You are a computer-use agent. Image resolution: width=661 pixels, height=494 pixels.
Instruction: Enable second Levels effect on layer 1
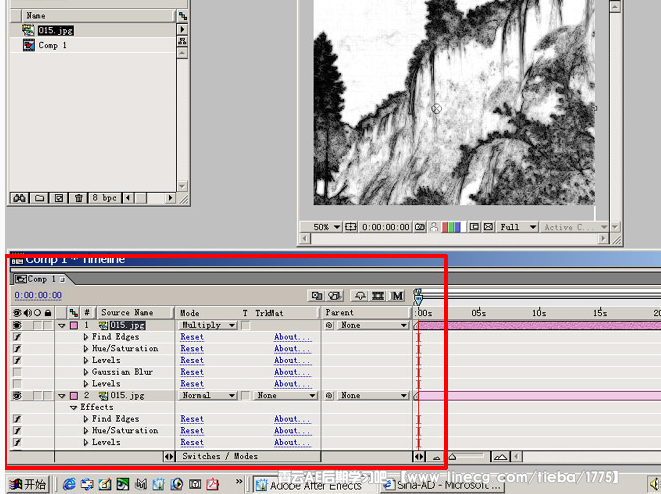[x=17, y=384]
